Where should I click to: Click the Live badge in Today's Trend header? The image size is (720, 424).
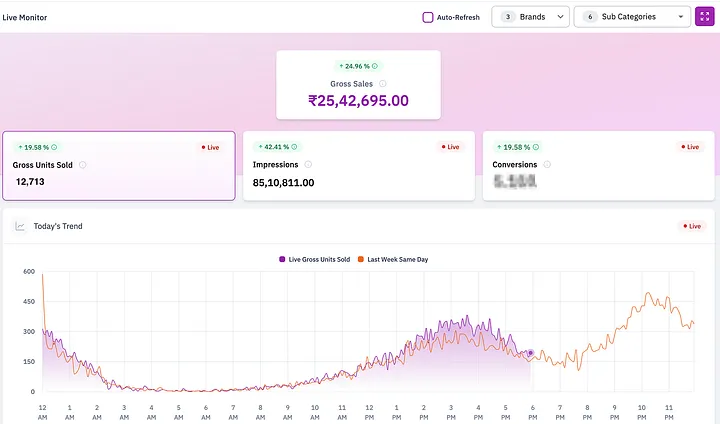pos(691,227)
